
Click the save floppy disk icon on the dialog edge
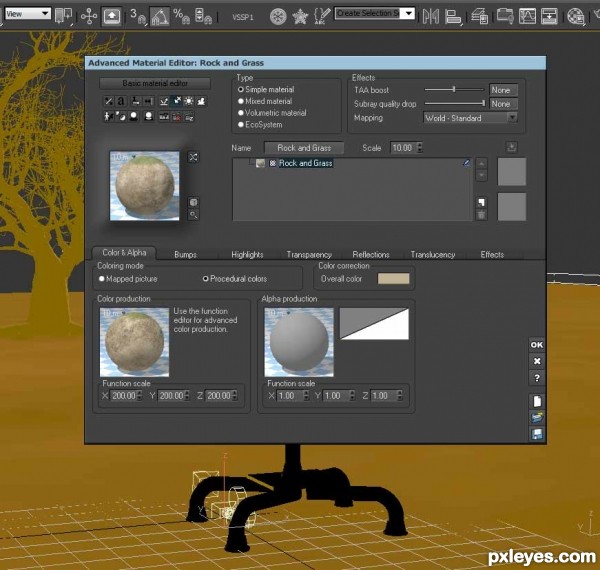(537, 434)
